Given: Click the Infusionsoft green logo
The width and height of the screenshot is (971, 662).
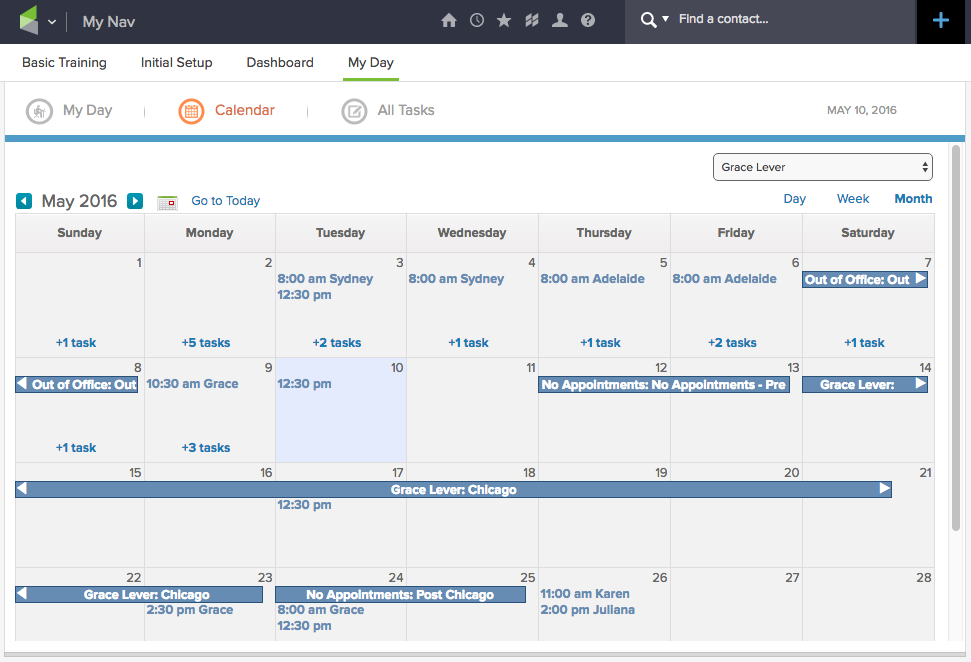Looking at the screenshot, I should (x=28, y=21).
